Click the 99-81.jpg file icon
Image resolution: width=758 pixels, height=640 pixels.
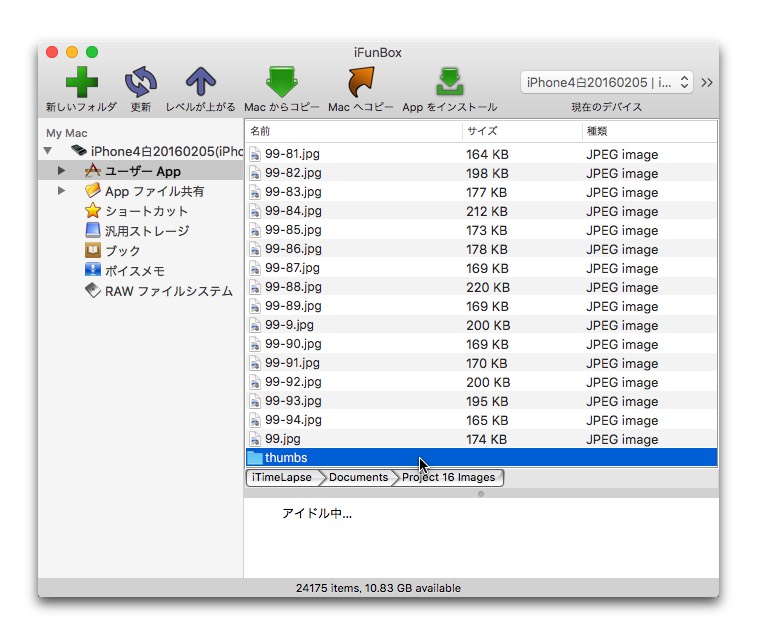pyautogui.click(x=255, y=154)
